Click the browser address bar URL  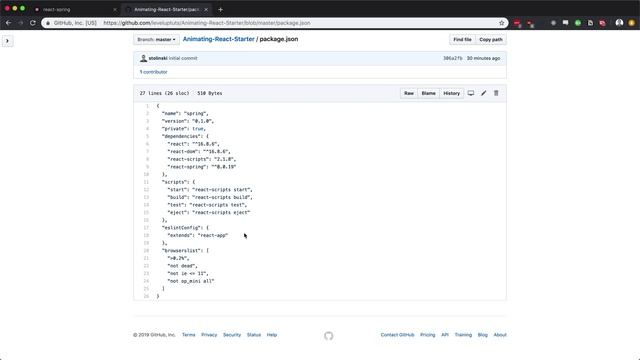pos(207,23)
